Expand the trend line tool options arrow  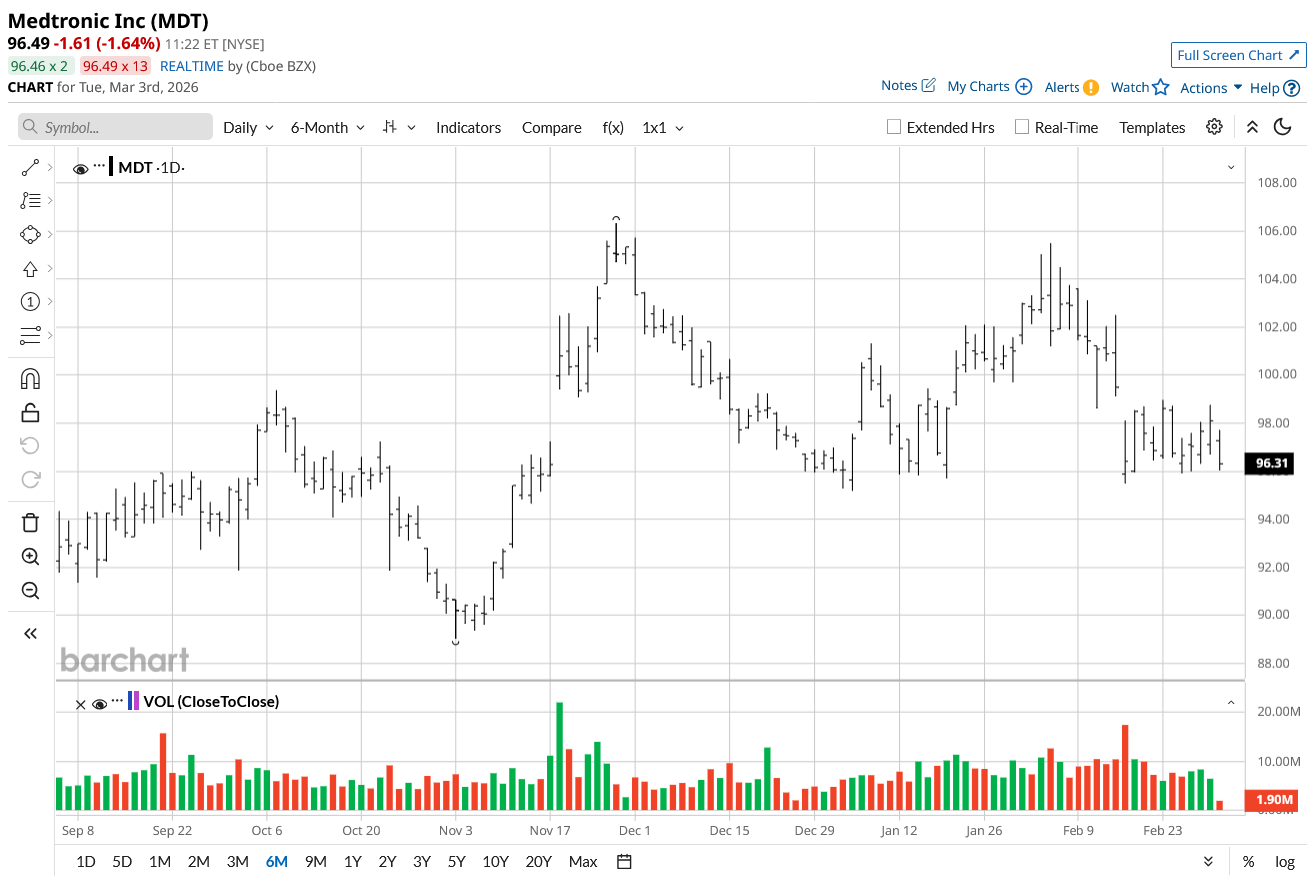[x=50, y=168]
